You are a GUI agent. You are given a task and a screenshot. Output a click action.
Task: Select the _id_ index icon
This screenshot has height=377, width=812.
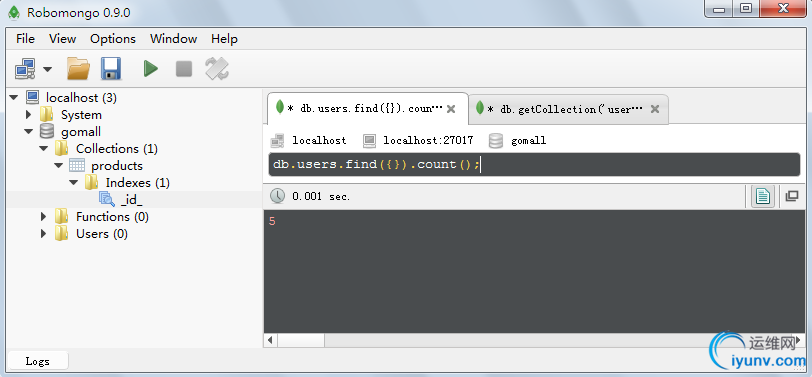(107, 199)
